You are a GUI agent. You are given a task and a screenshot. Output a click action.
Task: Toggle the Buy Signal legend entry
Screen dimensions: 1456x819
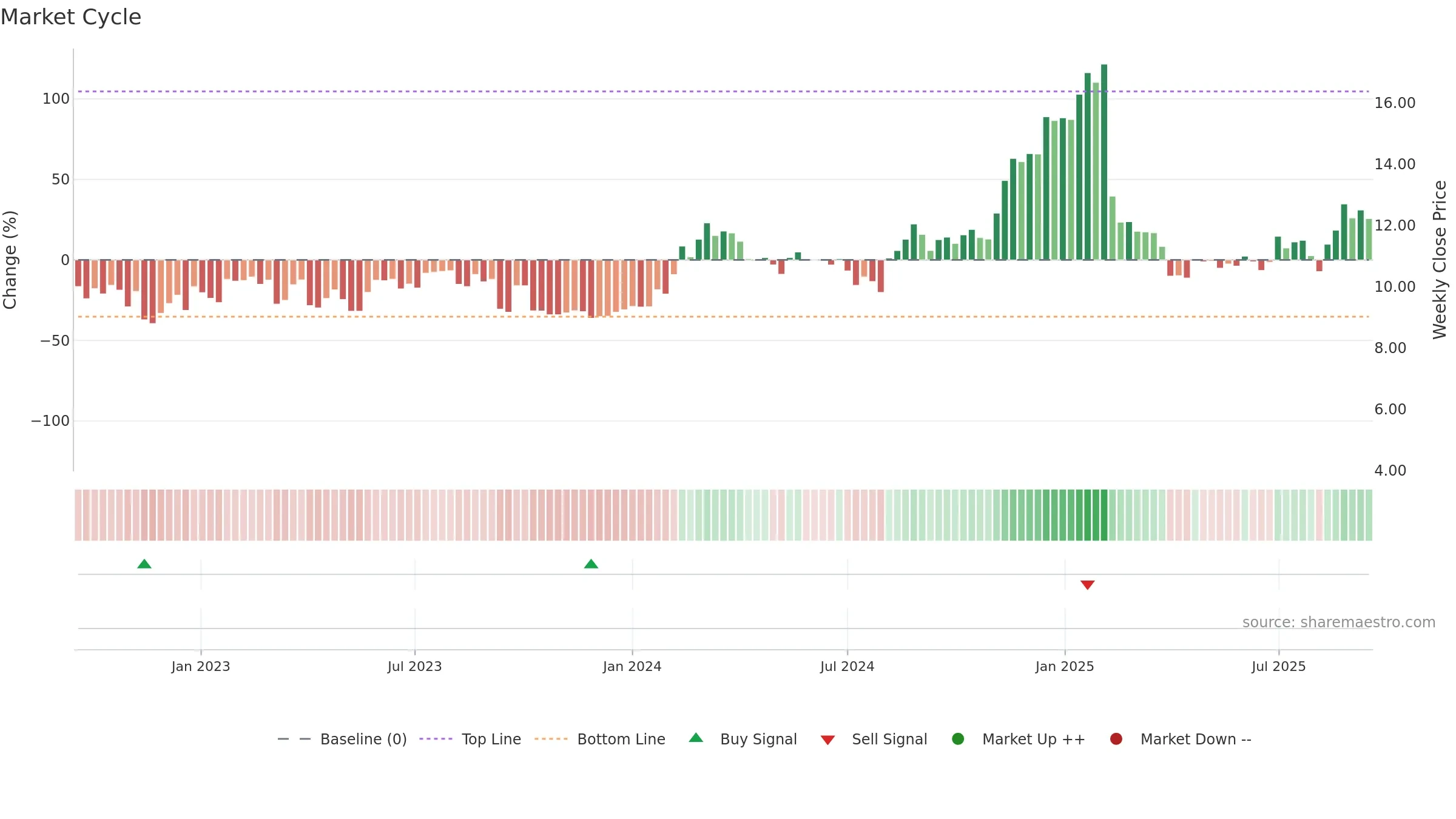pyautogui.click(x=743, y=739)
